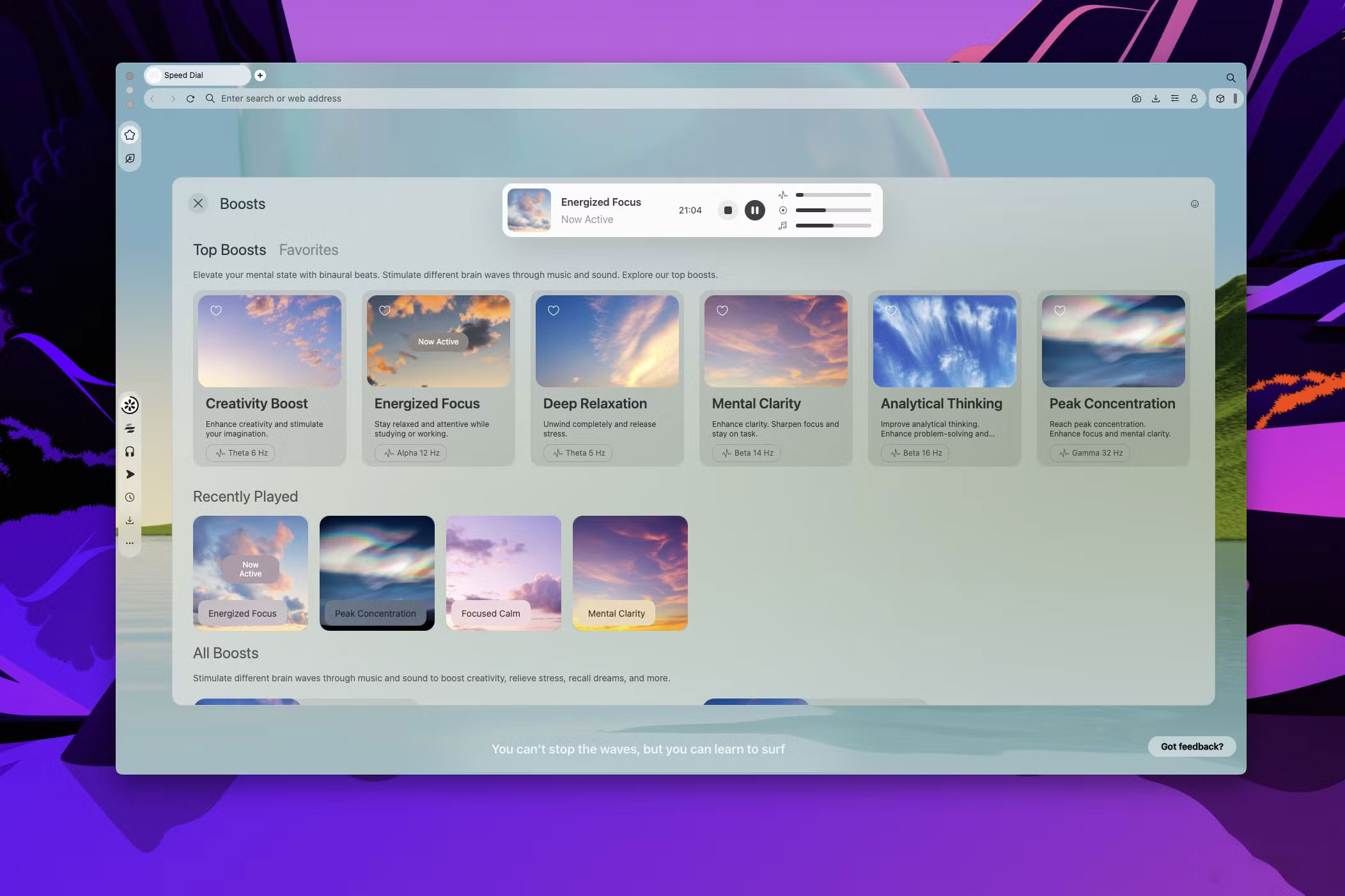
Task: Open the profile account icon in toolbar
Action: 1193,98
